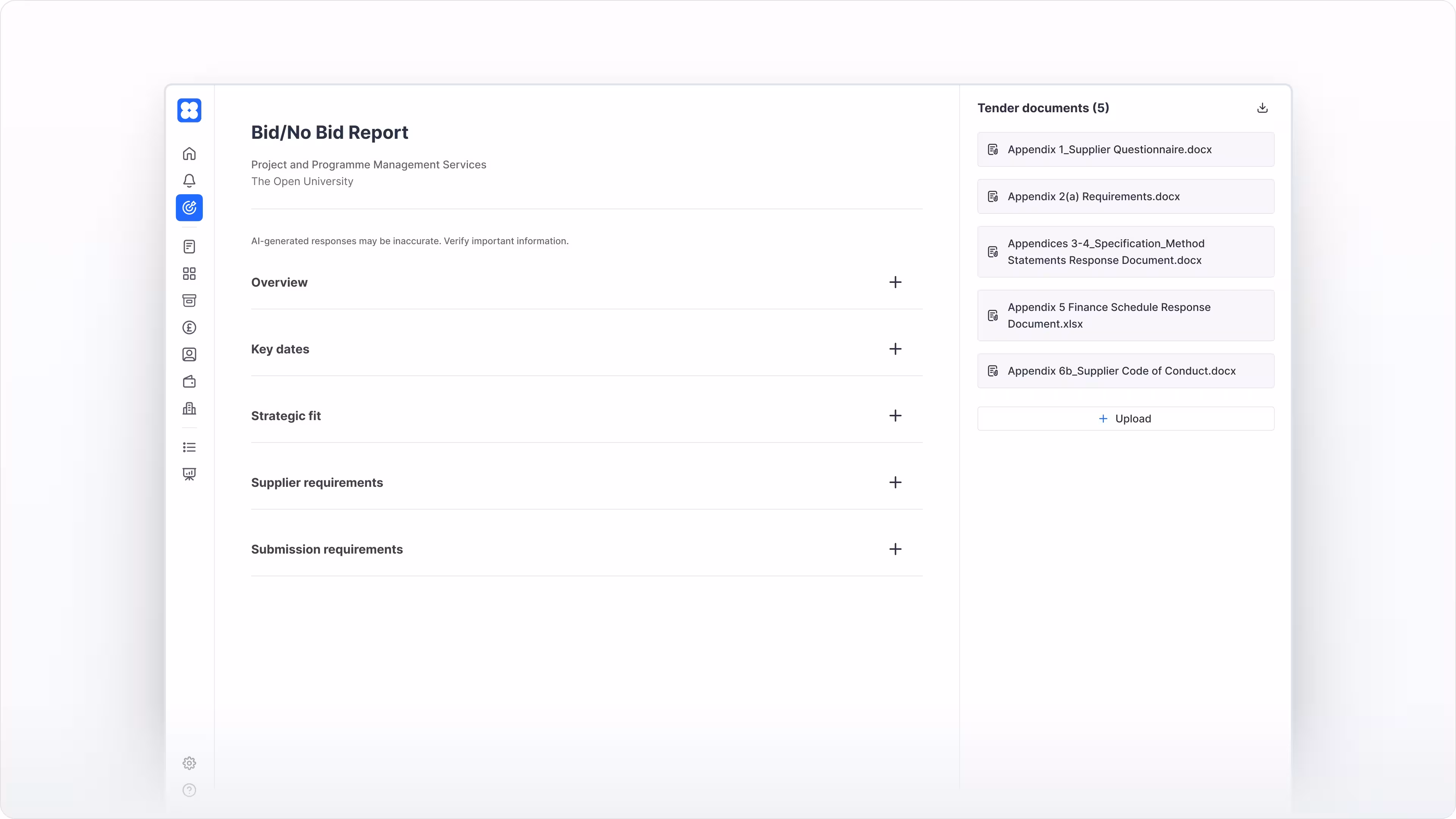The image size is (1456, 819).
Task: Expand the Key dates section
Action: click(895, 349)
